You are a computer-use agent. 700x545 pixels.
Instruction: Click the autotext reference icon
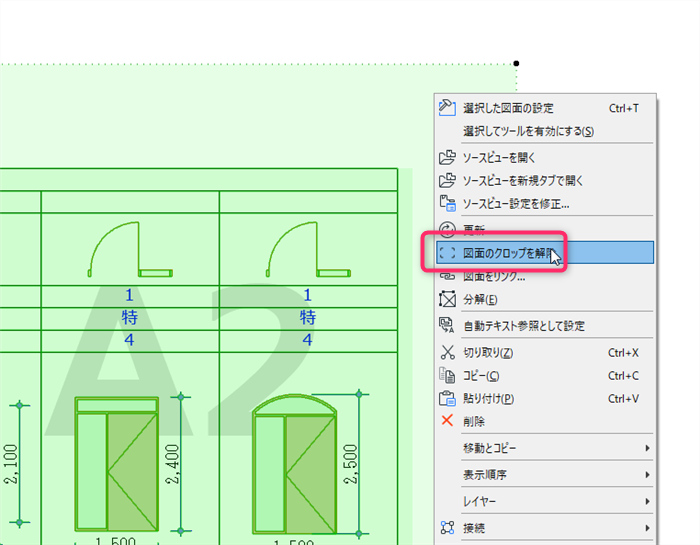(x=447, y=325)
